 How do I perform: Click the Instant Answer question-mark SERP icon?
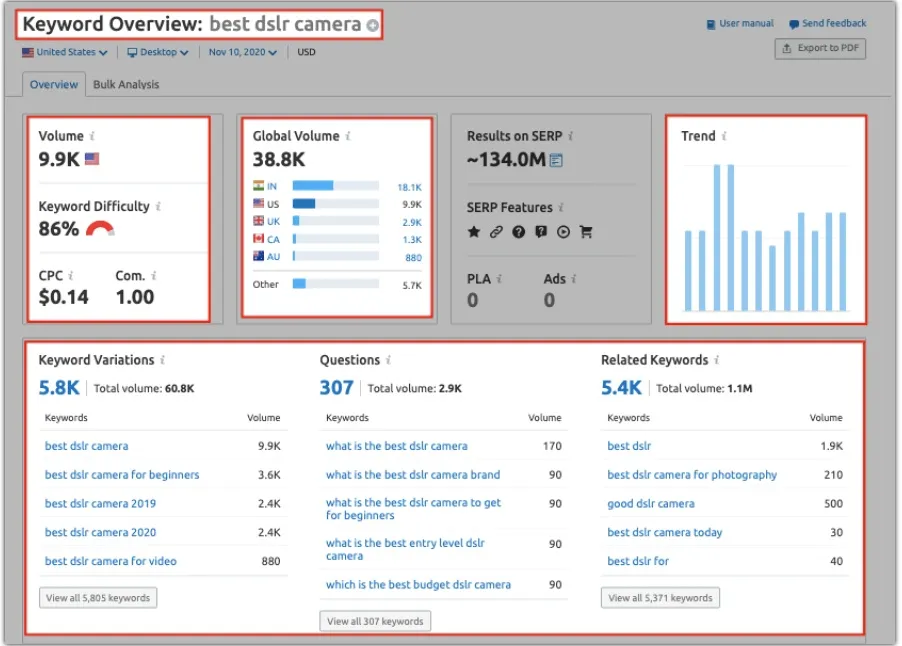[519, 231]
